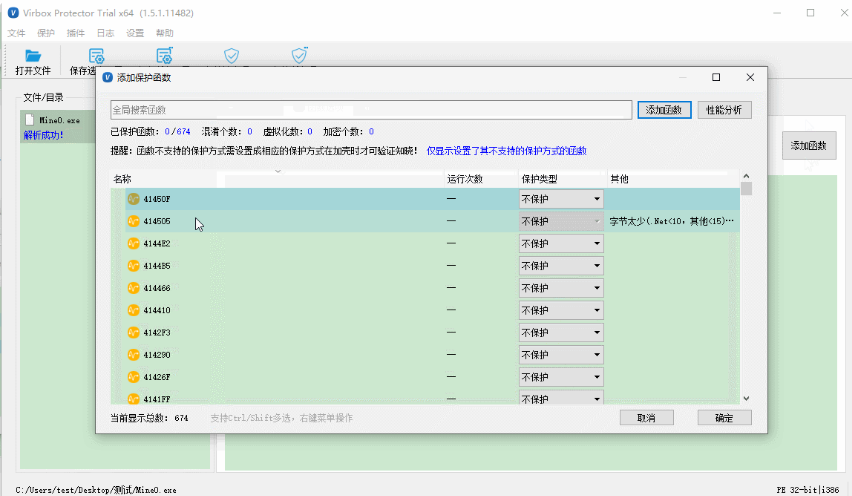Click the V logo in 添加保护函数 dialog title
The height and width of the screenshot is (496, 852).
(108, 77)
